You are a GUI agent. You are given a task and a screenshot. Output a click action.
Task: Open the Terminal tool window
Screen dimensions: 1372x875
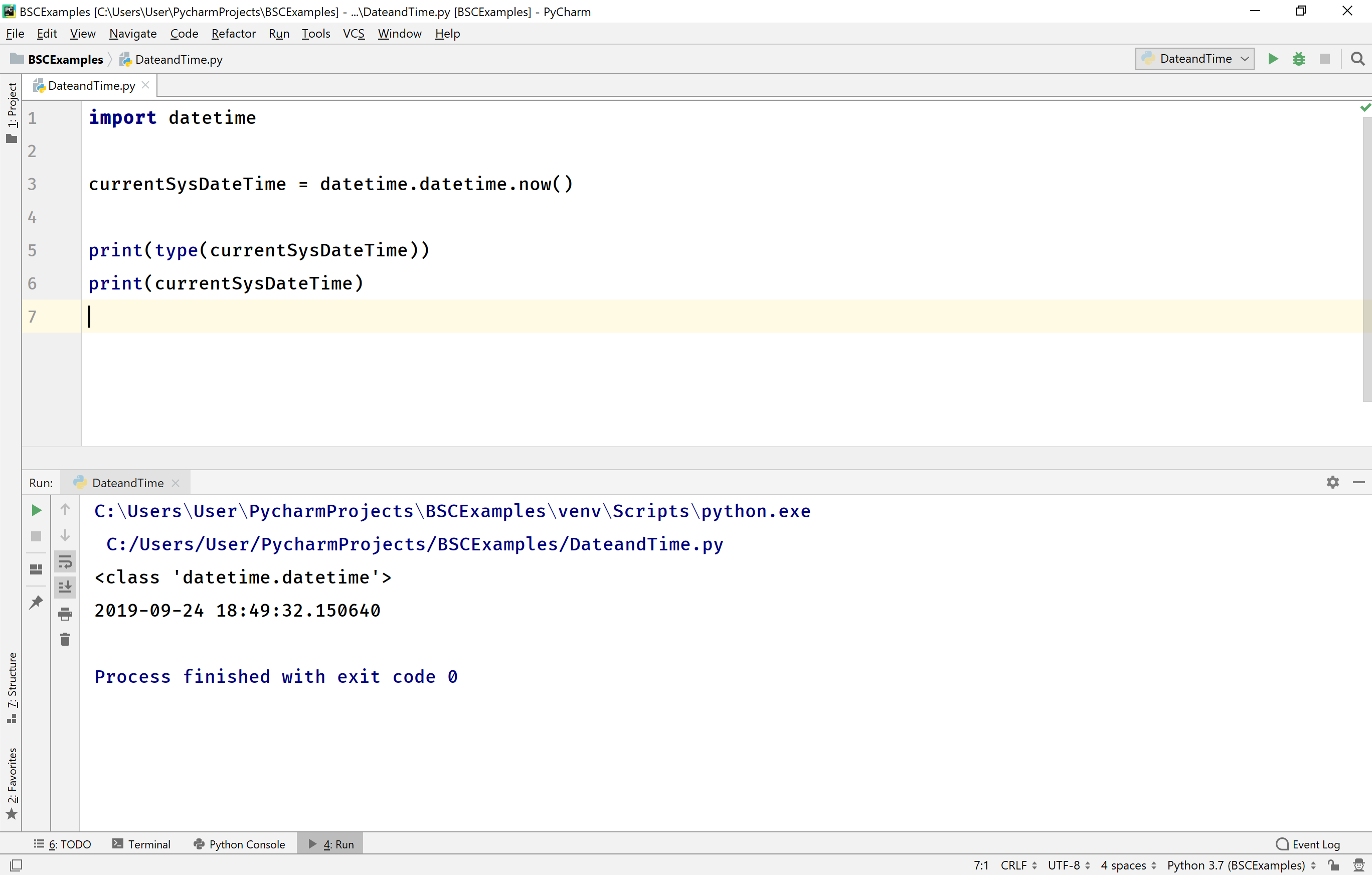[x=141, y=844]
